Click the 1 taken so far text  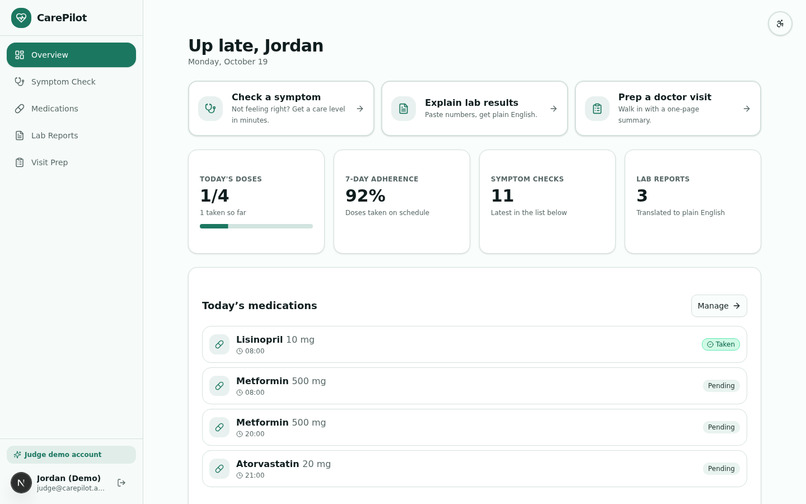point(223,212)
